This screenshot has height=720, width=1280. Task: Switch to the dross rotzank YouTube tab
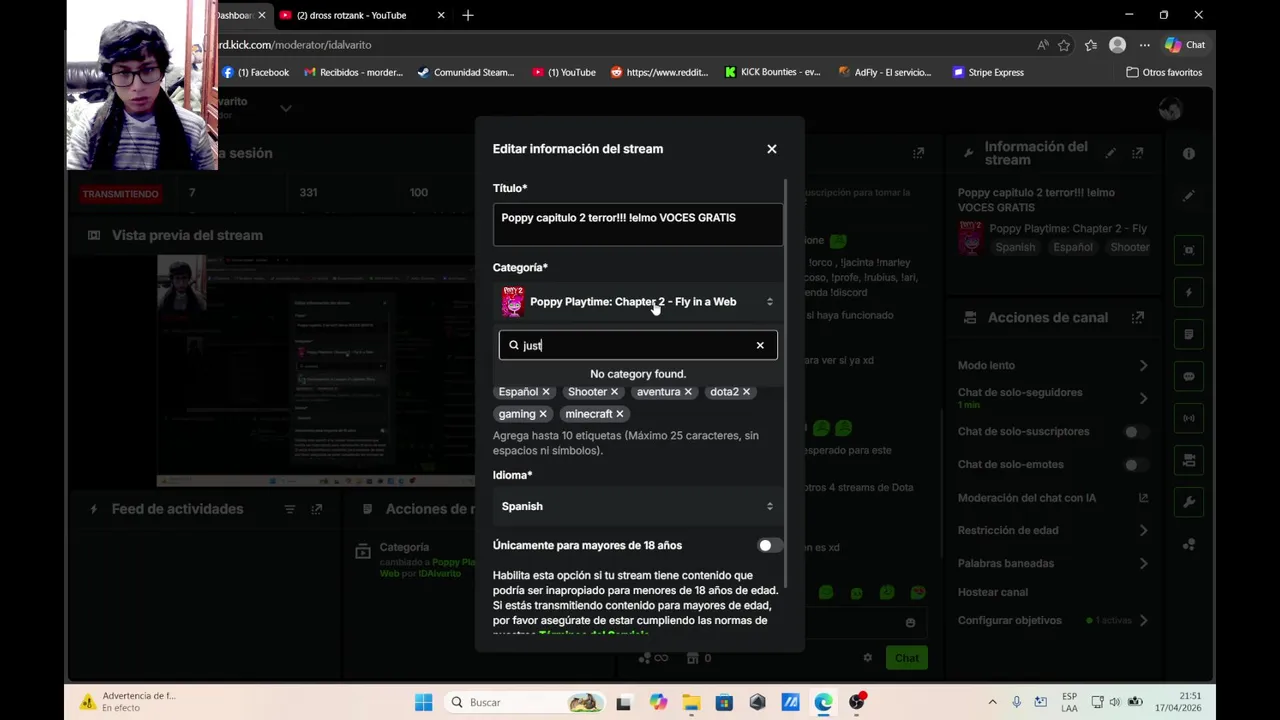point(352,15)
